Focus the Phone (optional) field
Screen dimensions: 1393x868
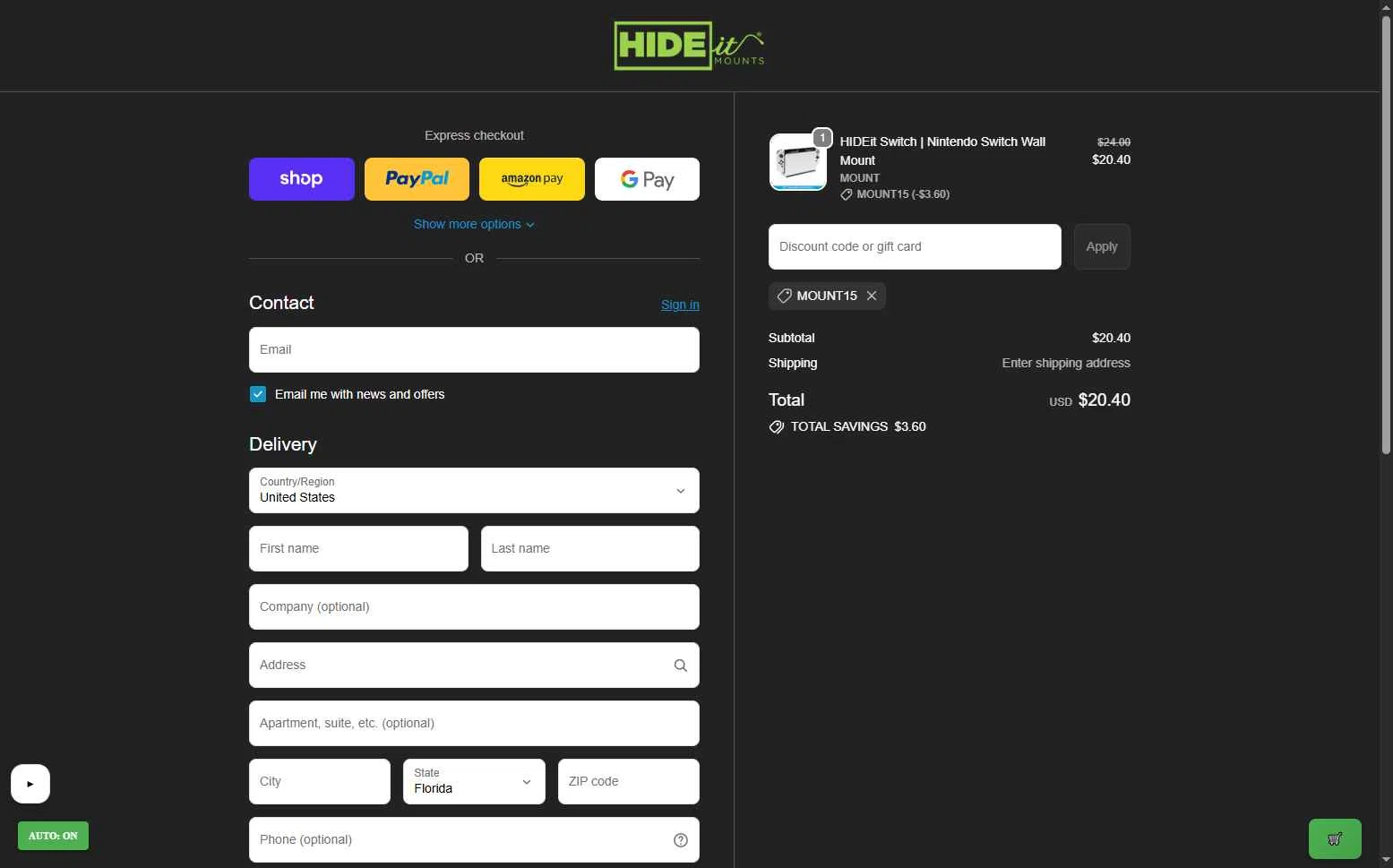click(474, 839)
